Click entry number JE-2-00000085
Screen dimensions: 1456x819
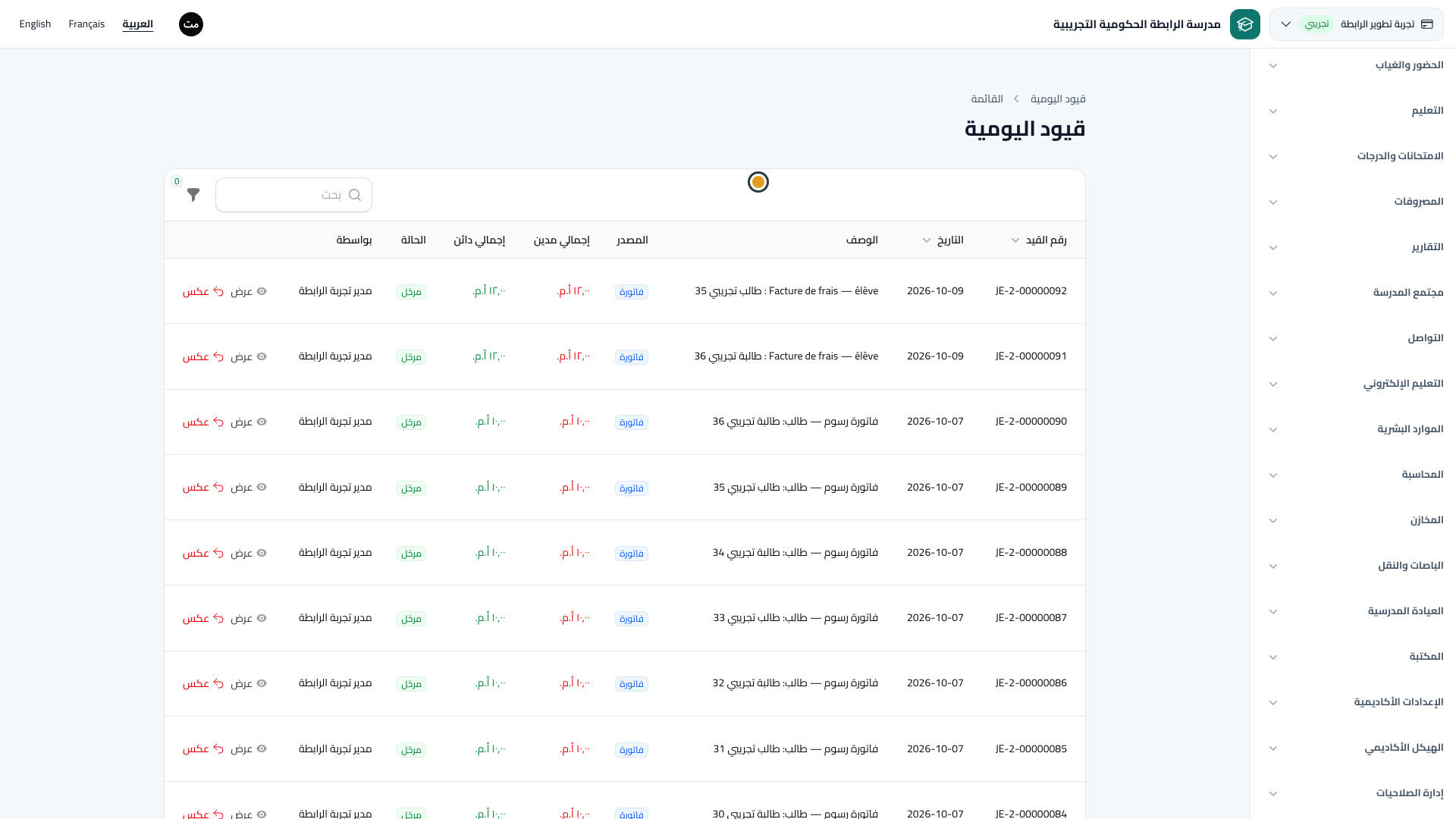click(x=1031, y=749)
